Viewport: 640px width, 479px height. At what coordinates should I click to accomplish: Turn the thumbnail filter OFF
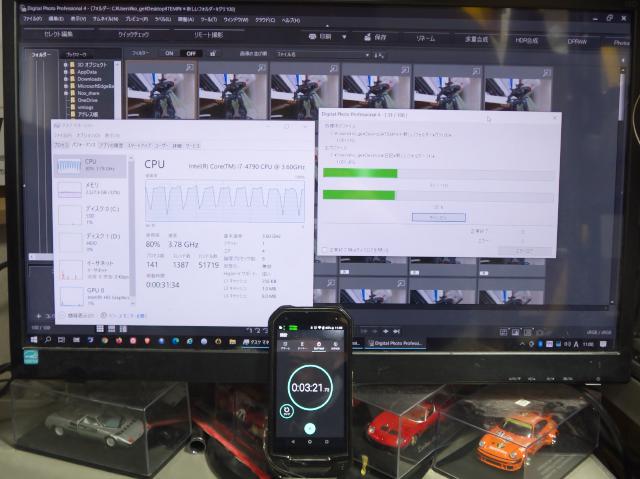tap(191, 53)
